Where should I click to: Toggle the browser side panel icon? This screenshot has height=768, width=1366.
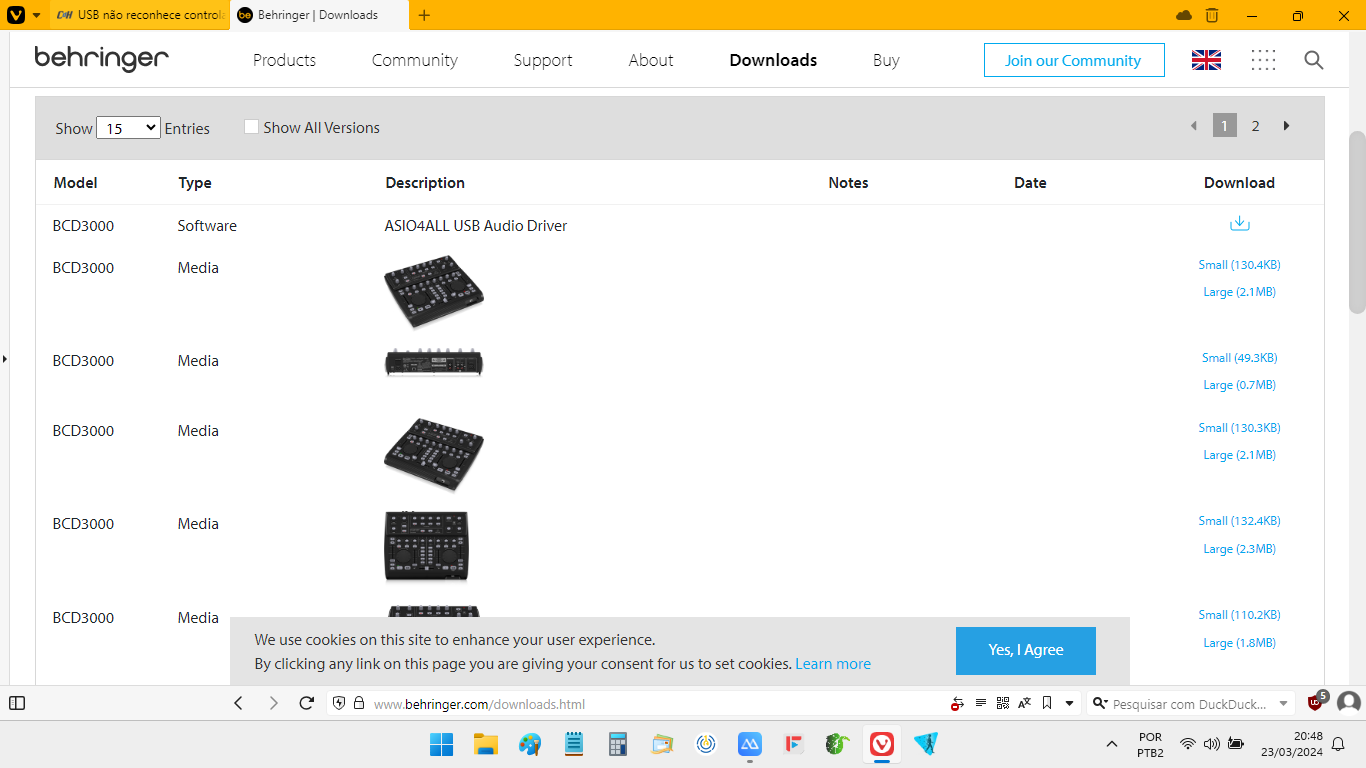pyautogui.click(x=17, y=703)
